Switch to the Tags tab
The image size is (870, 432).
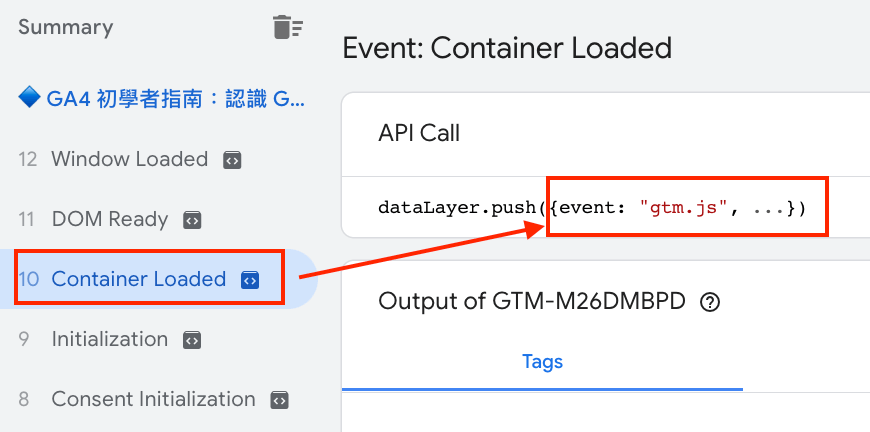click(542, 362)
